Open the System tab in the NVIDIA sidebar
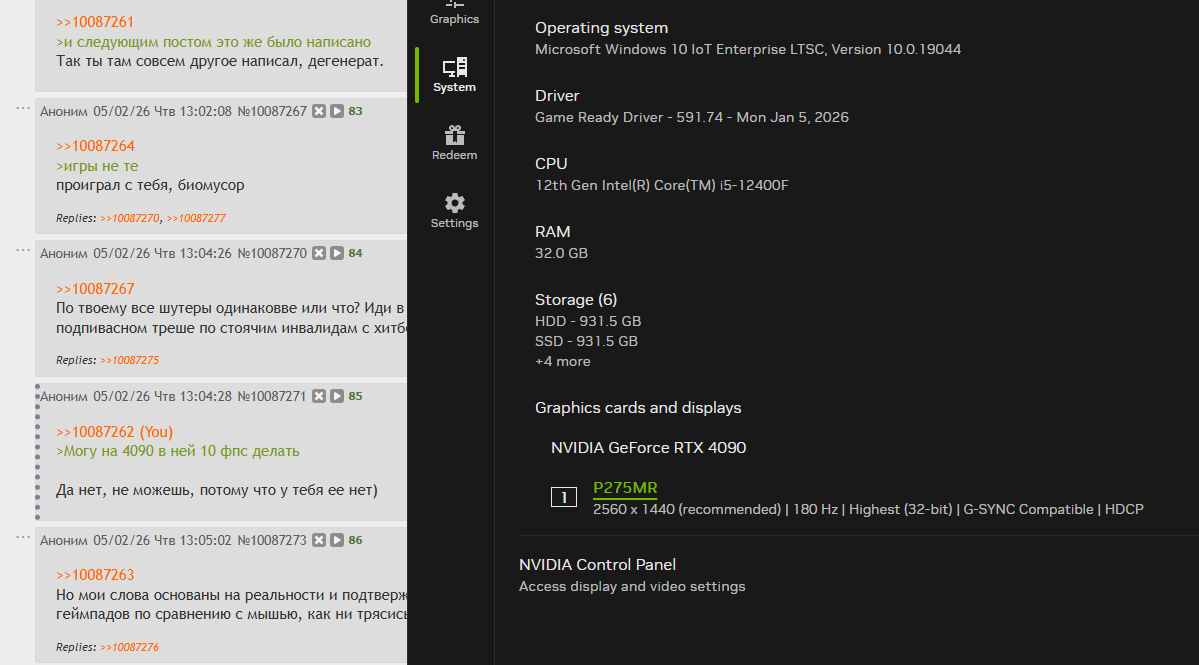Viewport: 1199px width, 665px height. coord(454,75)
